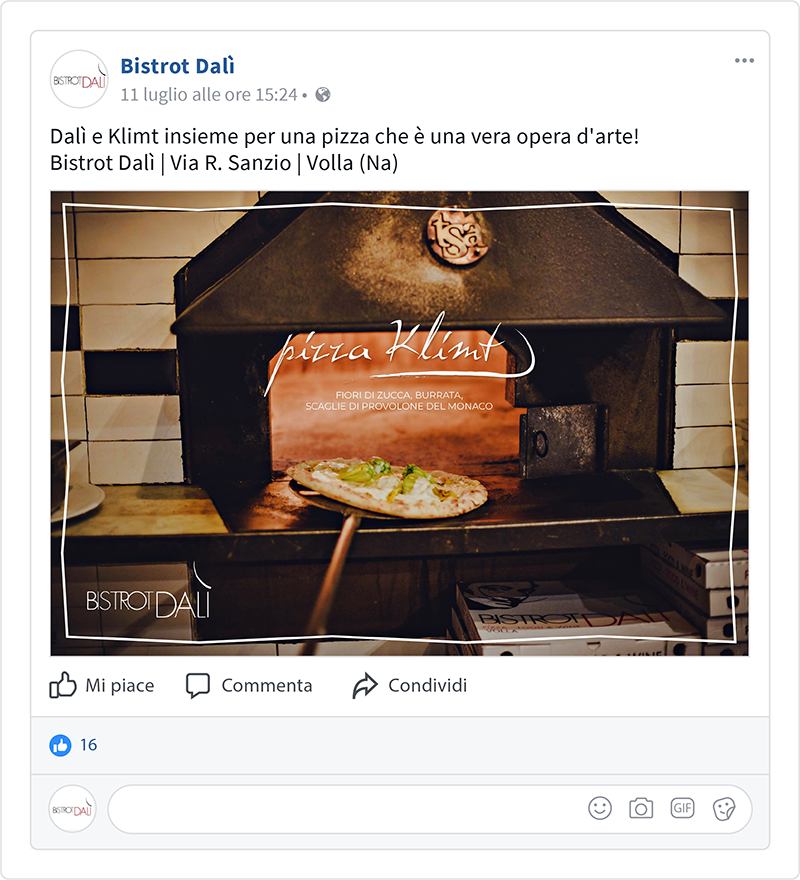The image size is (800, 880).
Task: Click the Bistrot Dalì avatar beside comment box
Action: [x=72, y=809]
